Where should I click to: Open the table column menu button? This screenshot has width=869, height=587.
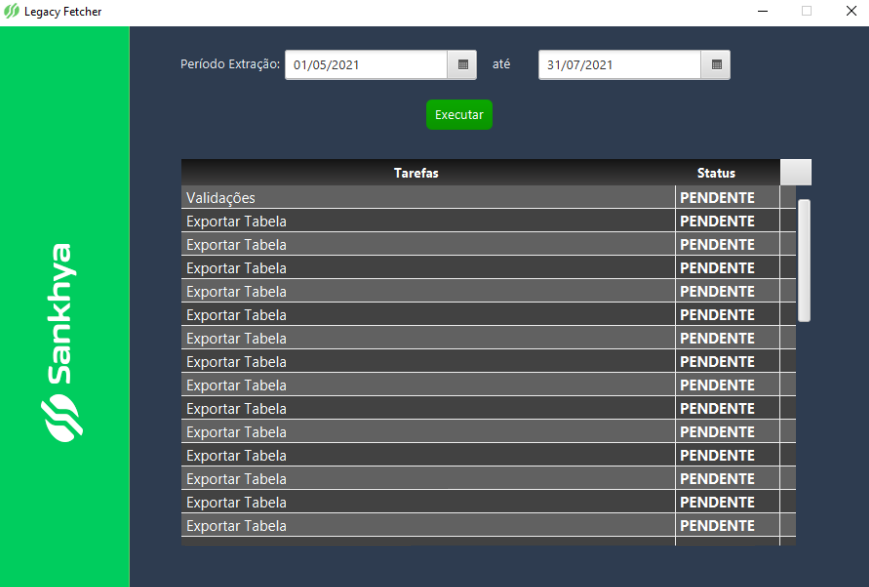796,172
